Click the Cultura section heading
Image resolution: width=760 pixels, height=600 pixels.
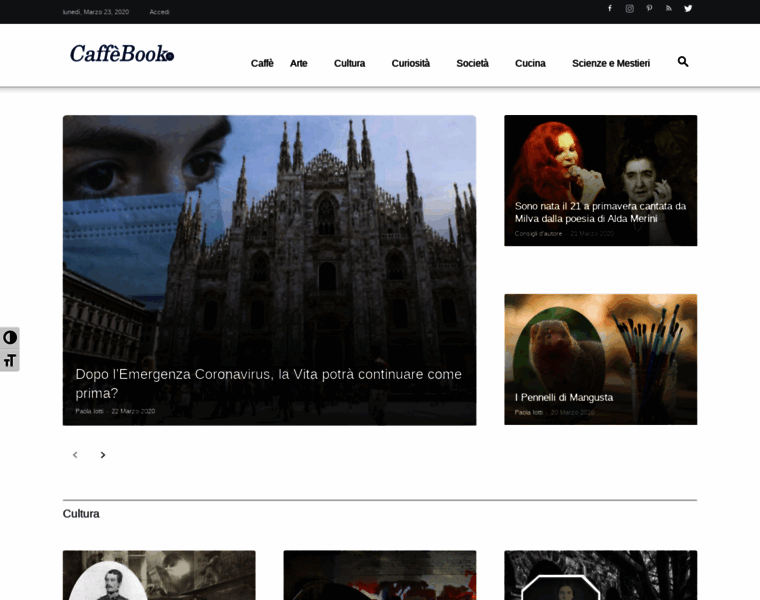(81, 514)
